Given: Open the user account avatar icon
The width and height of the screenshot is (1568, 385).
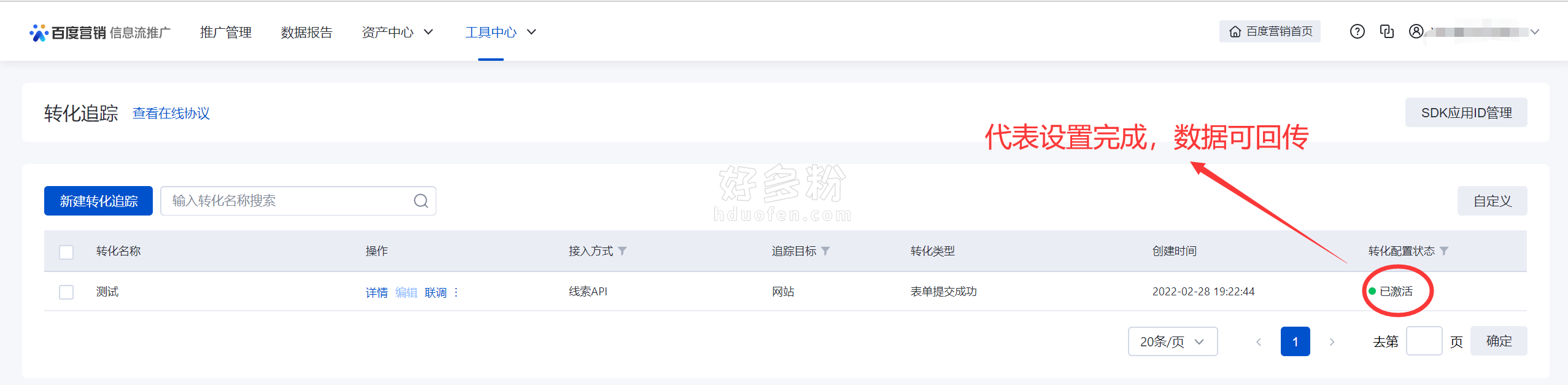Looking at the screenshot, I should 1416,31.
